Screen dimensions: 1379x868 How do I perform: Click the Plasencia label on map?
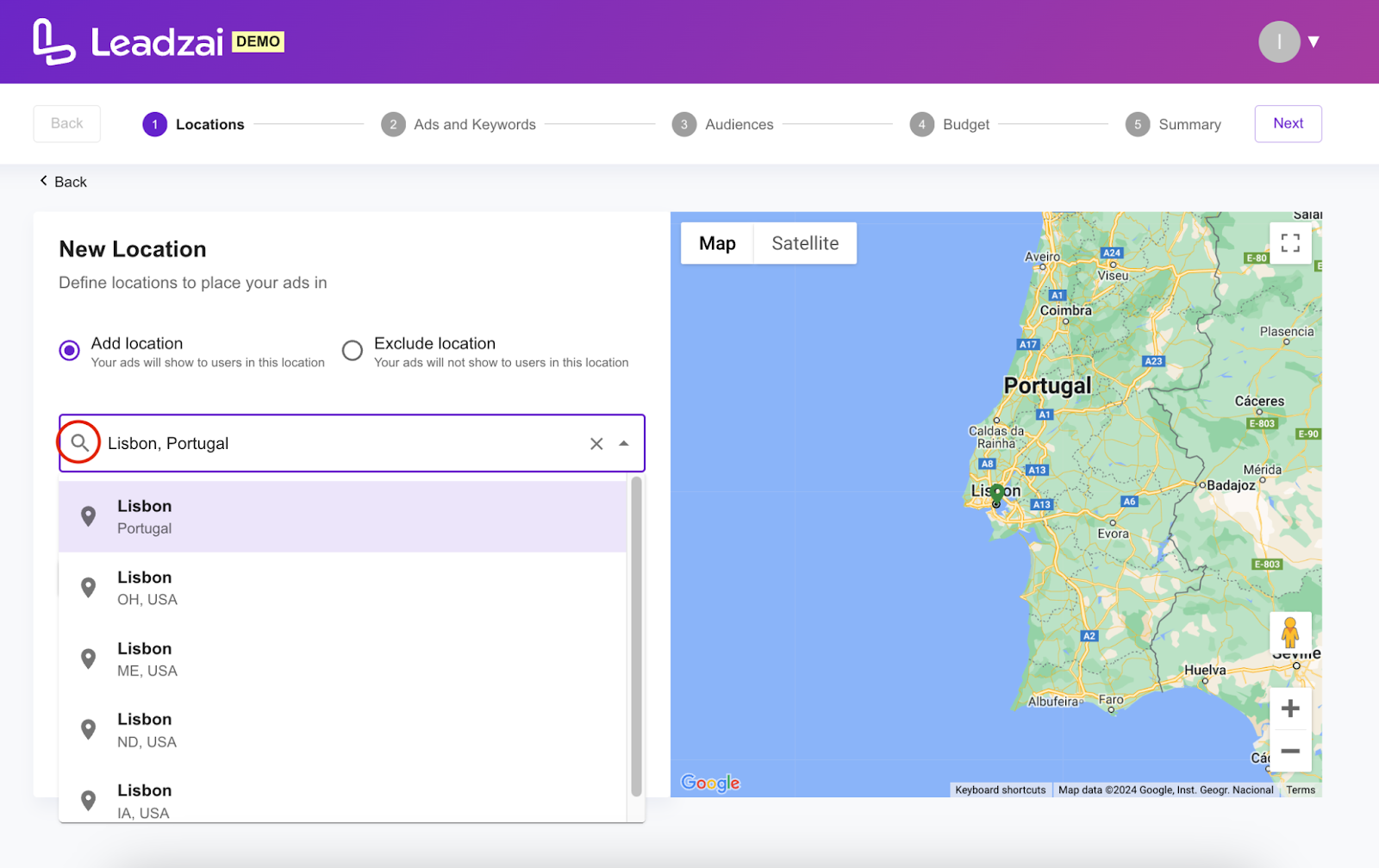[1287, 331]
